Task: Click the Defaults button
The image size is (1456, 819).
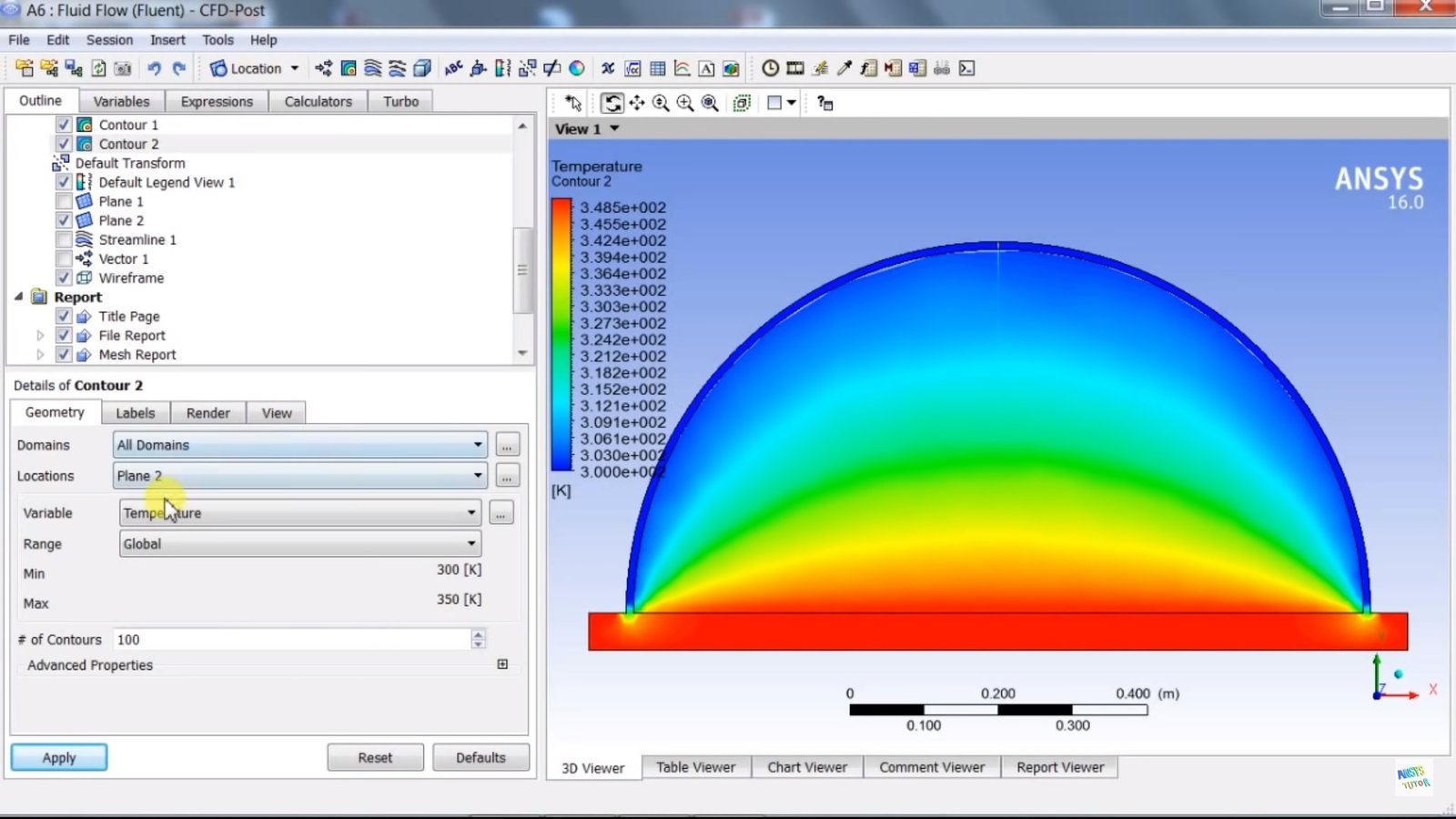Action: coord(480,757)
